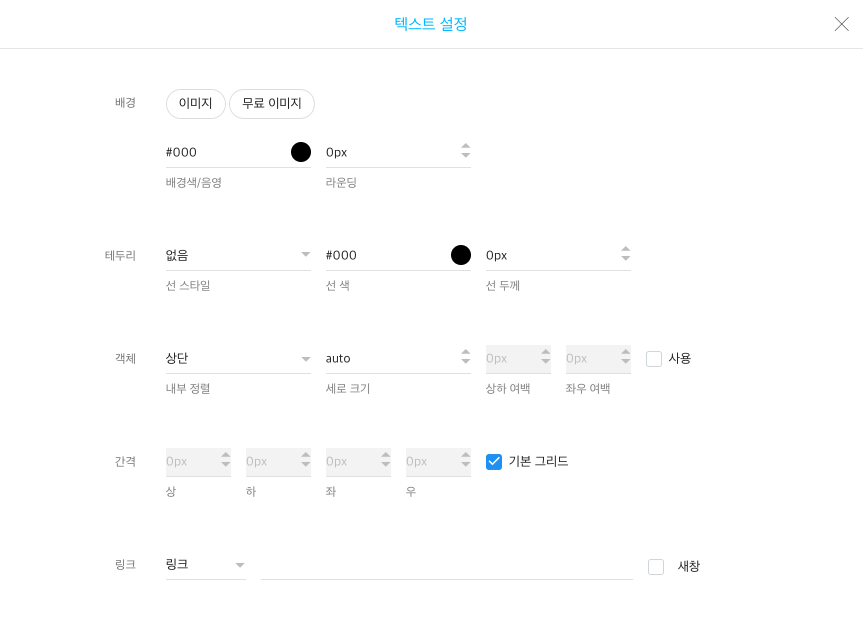Viewport: 863px width, 637px height.
Task: Decrease 선 두께 with the down arrow
Action: pyautogui.click(x=626, y=260)
